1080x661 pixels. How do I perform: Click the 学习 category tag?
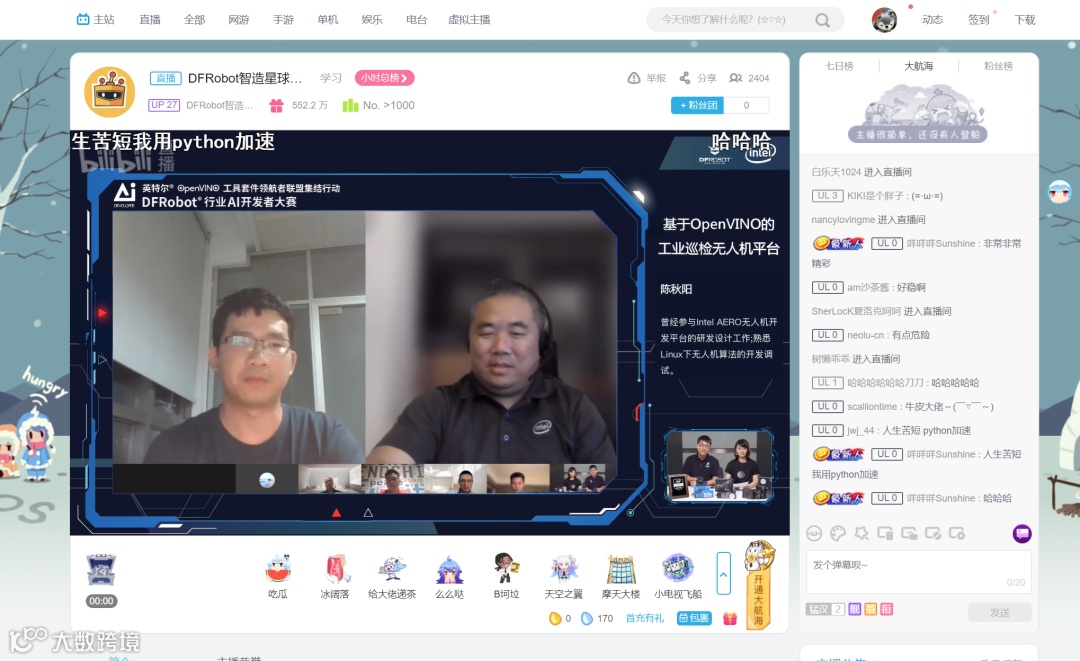coord(331,78)
